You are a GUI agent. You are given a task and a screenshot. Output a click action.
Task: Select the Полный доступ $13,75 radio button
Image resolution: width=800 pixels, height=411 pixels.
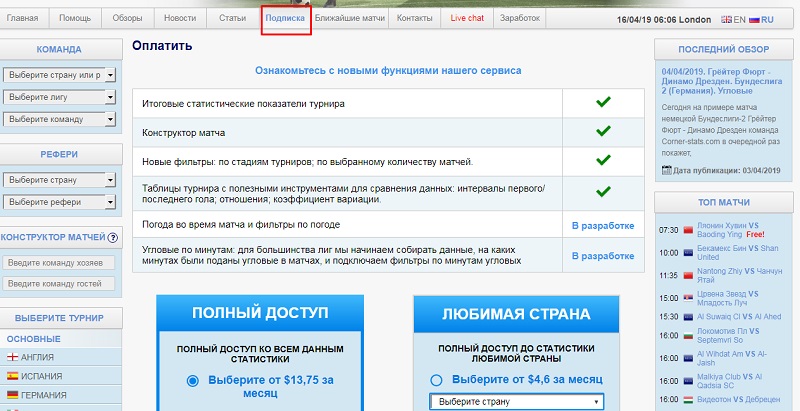click(x=193, y=381)
